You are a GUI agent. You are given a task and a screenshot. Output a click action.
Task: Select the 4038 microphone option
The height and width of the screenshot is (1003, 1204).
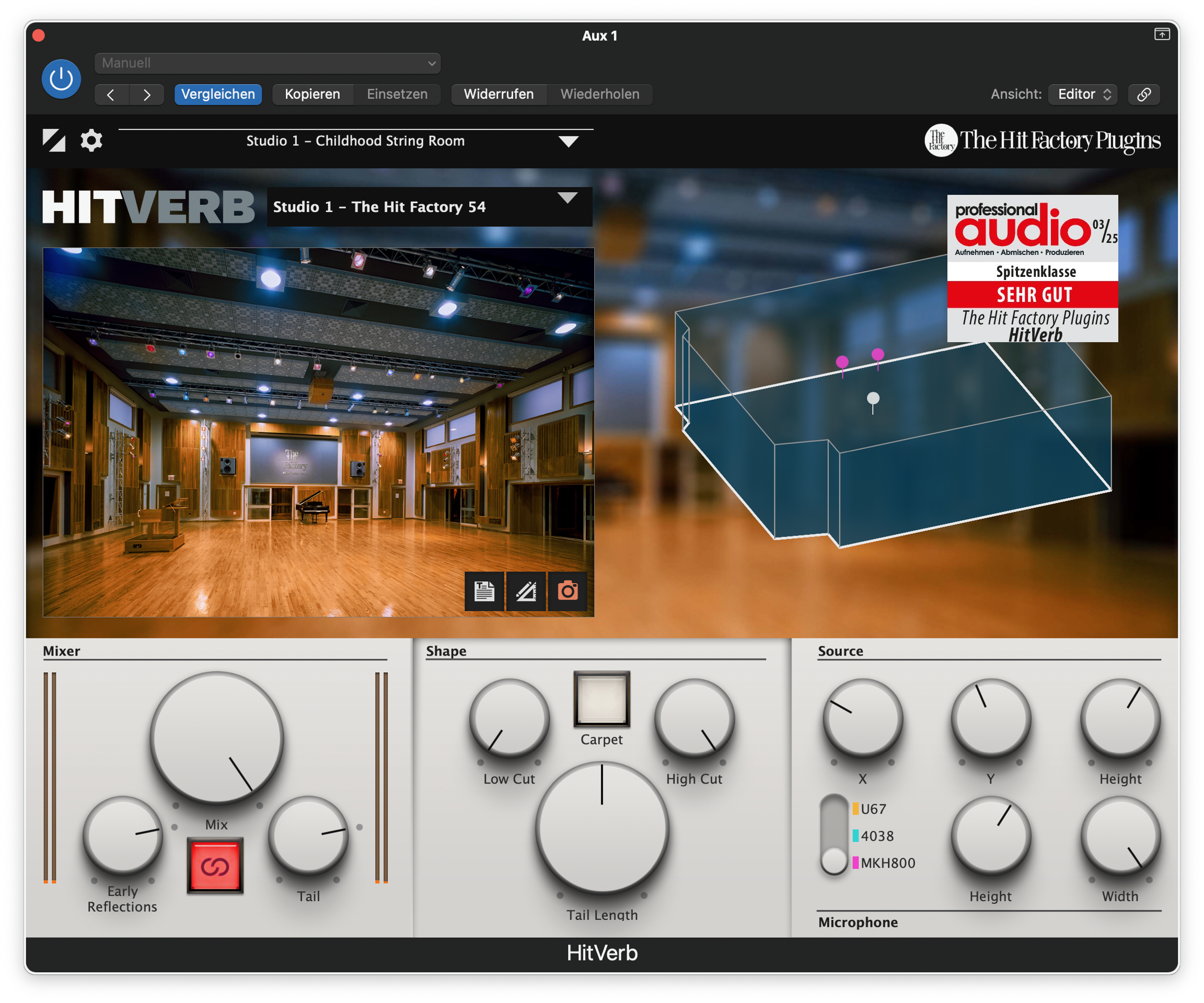[x=877, y=836]
